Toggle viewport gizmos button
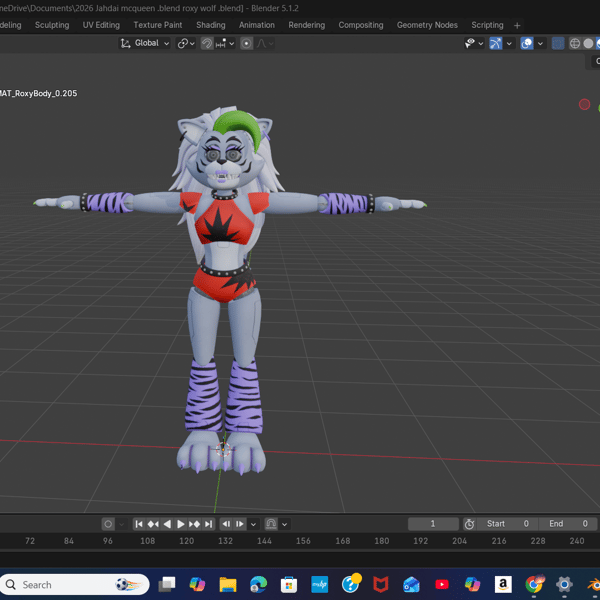Screen dimensions: 600x600 point(496,43)
